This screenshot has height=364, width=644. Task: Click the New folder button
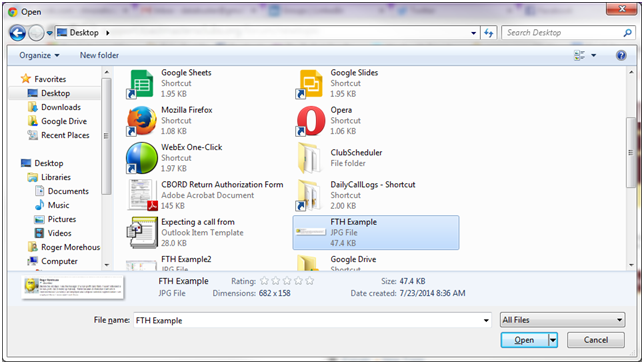pos(99,55)
